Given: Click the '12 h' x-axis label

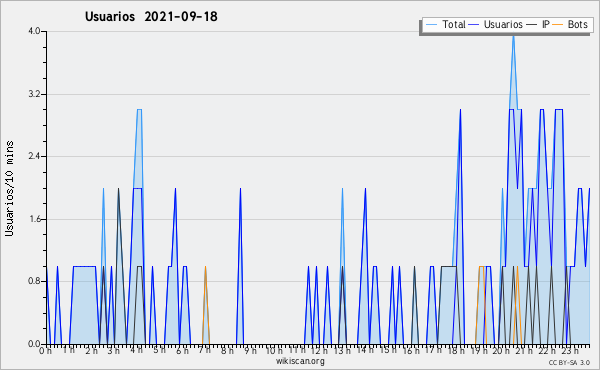Looking at the screenshot, I should pos(319,351).
